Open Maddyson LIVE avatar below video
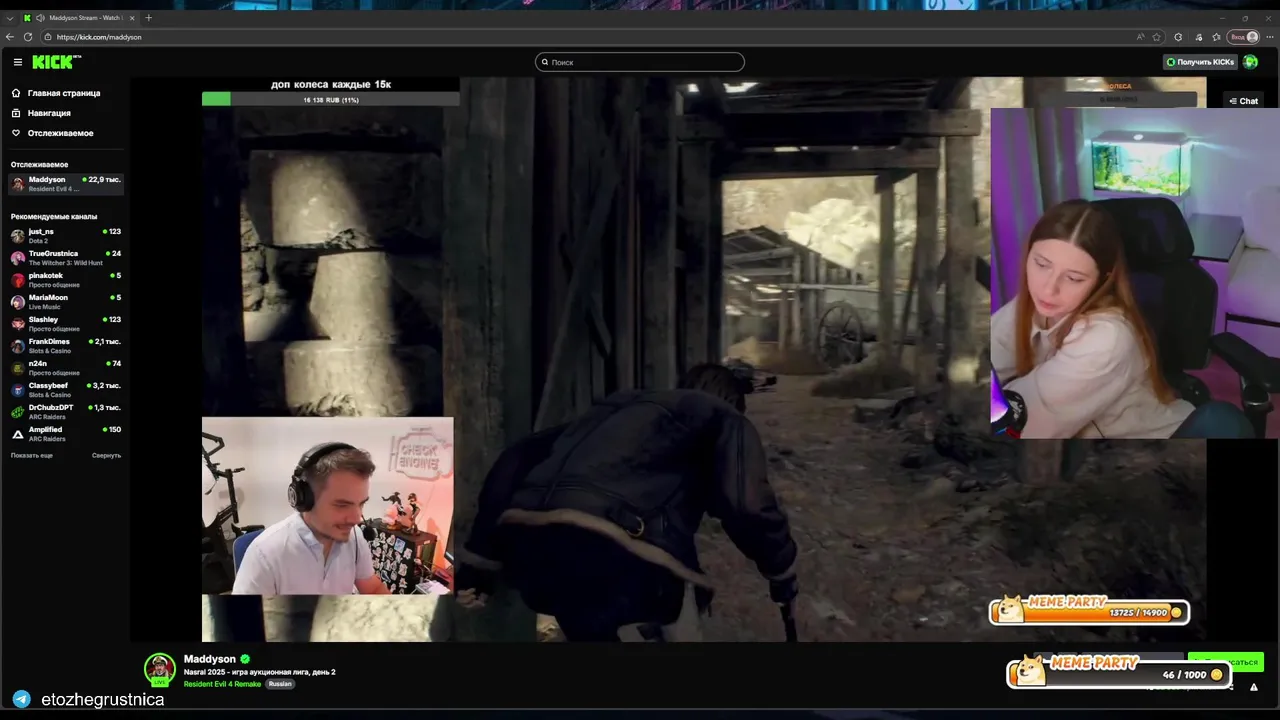The image size is (1280, 720). click(160, 669)
